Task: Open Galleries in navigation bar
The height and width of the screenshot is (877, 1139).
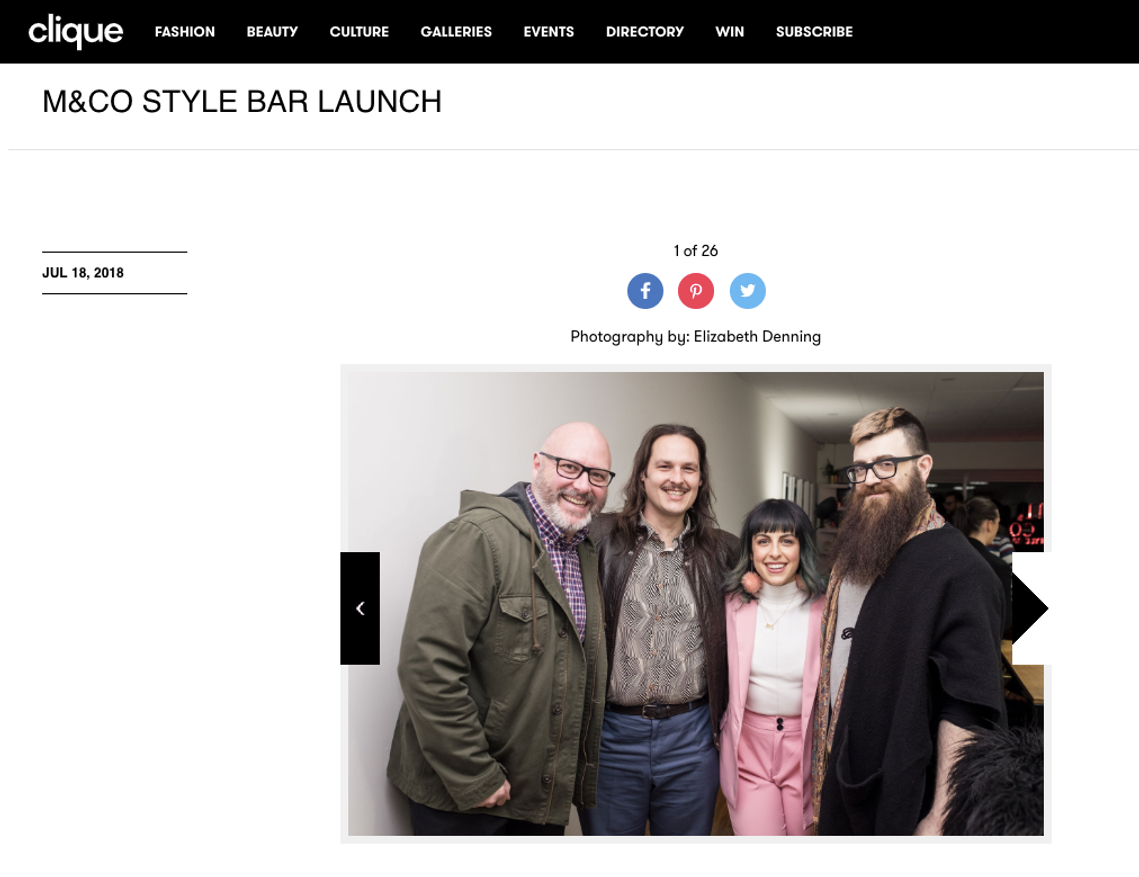Action: point(456,32)
